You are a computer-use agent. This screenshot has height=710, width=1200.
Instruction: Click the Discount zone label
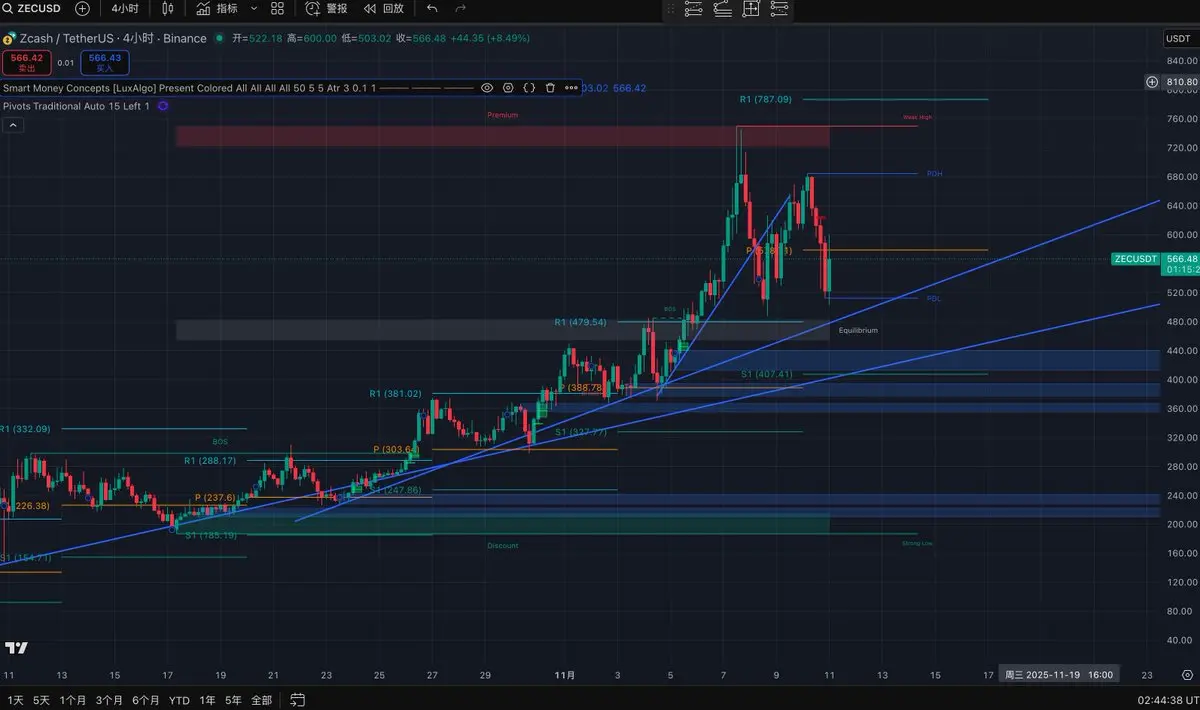coord(503,546)
